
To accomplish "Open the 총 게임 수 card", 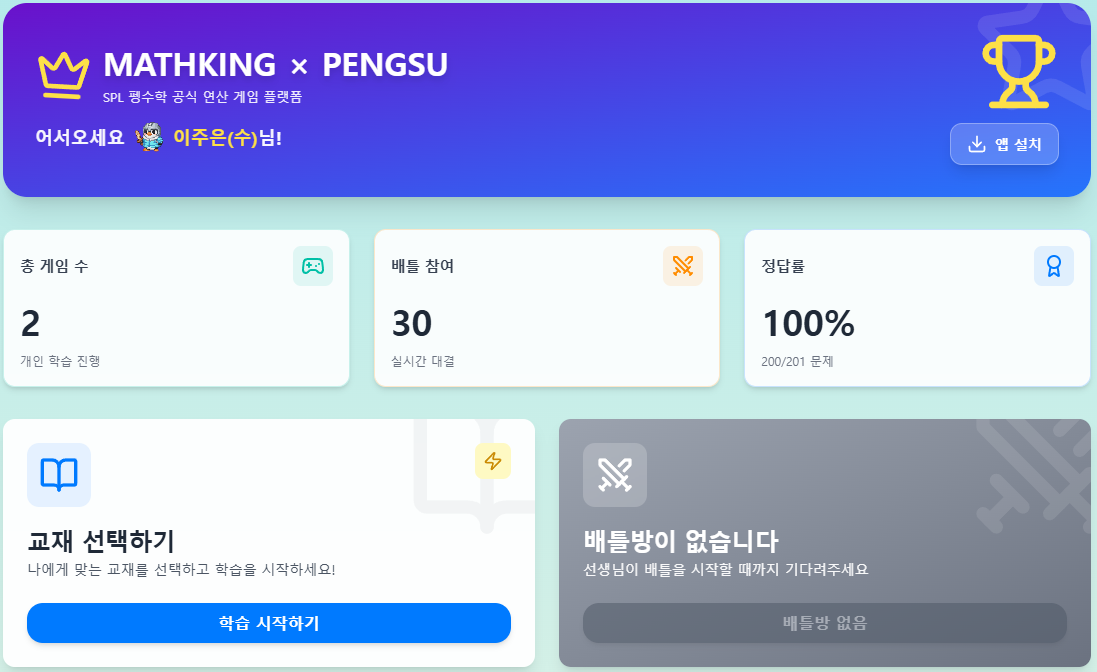I will coord(176,307).
